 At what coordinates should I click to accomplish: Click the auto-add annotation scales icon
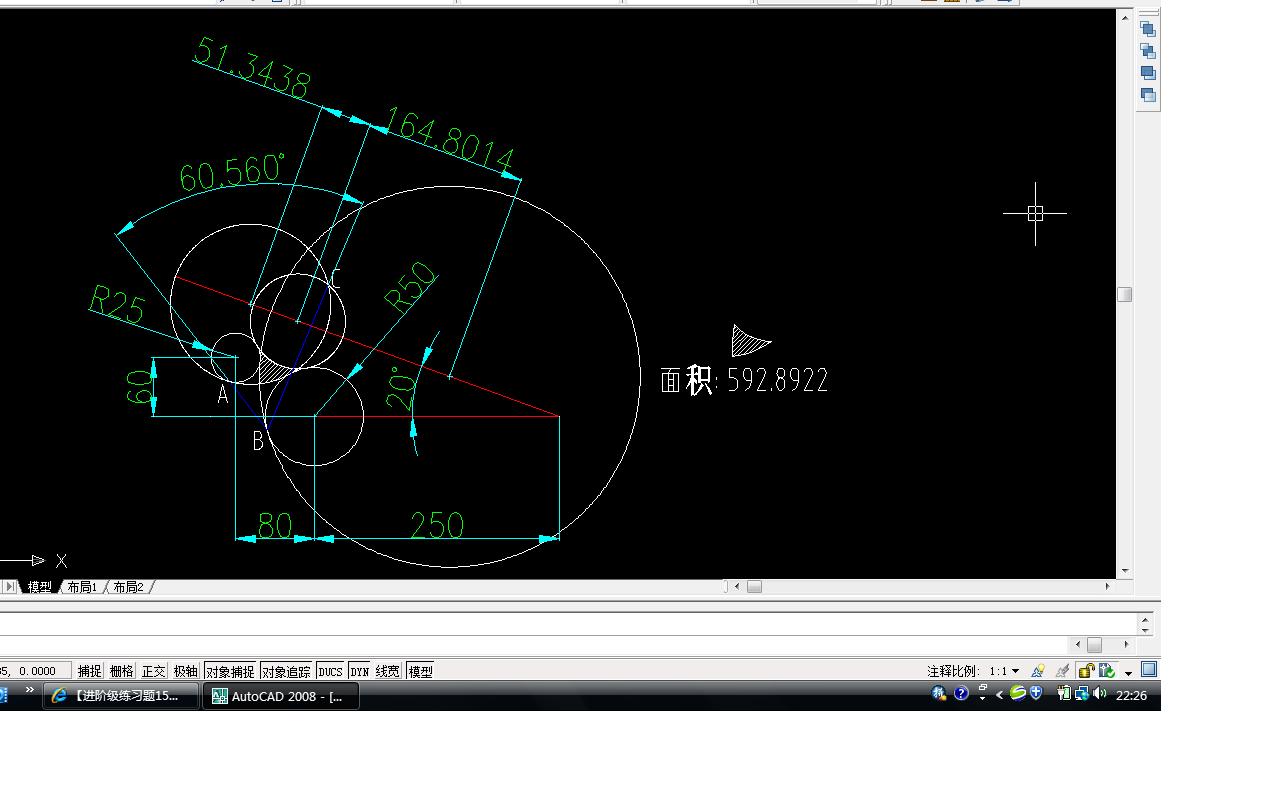(1063, 671)
